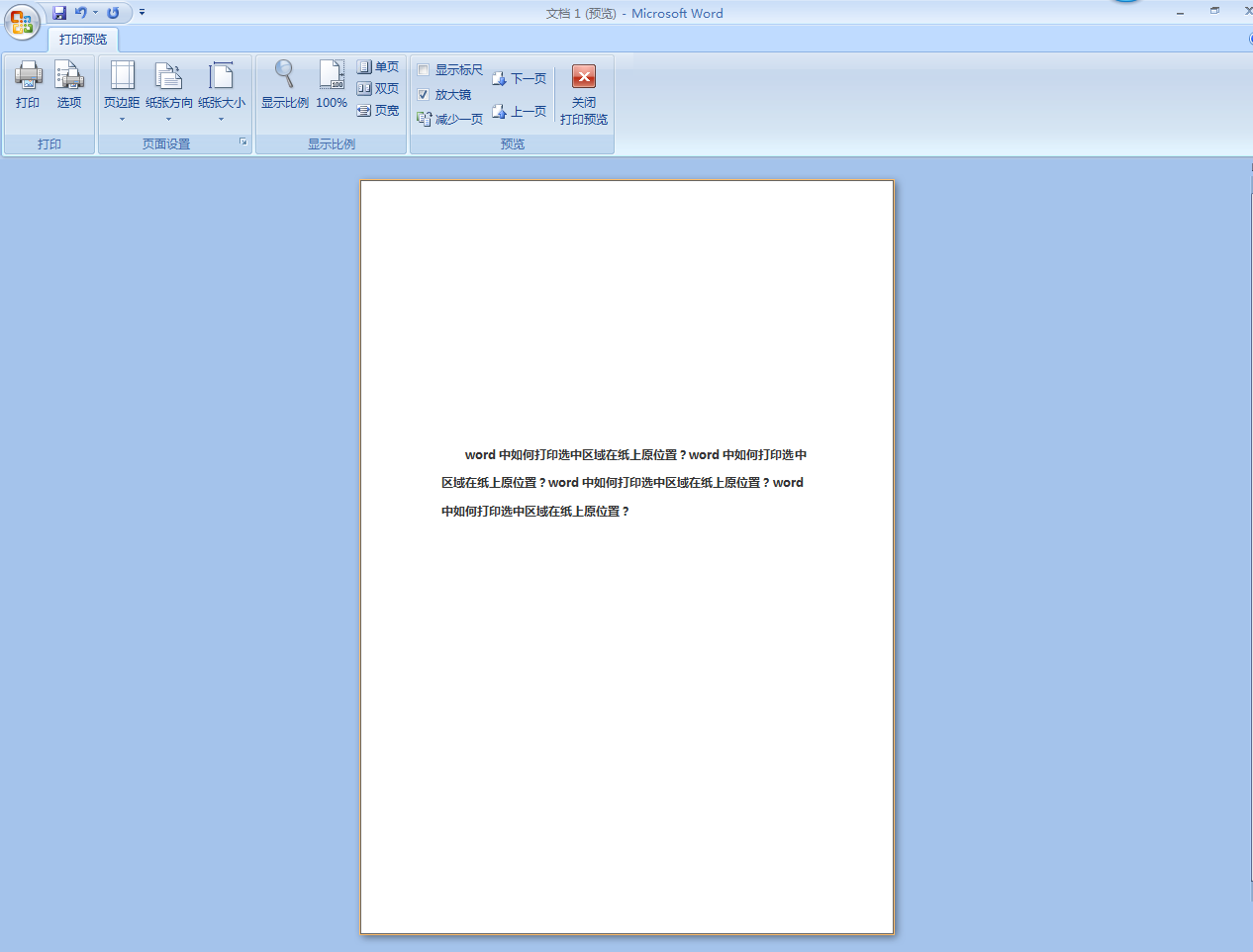1253x952 pixels.
Task: Go to 上一页 previous page
Action: click(520, 112)
